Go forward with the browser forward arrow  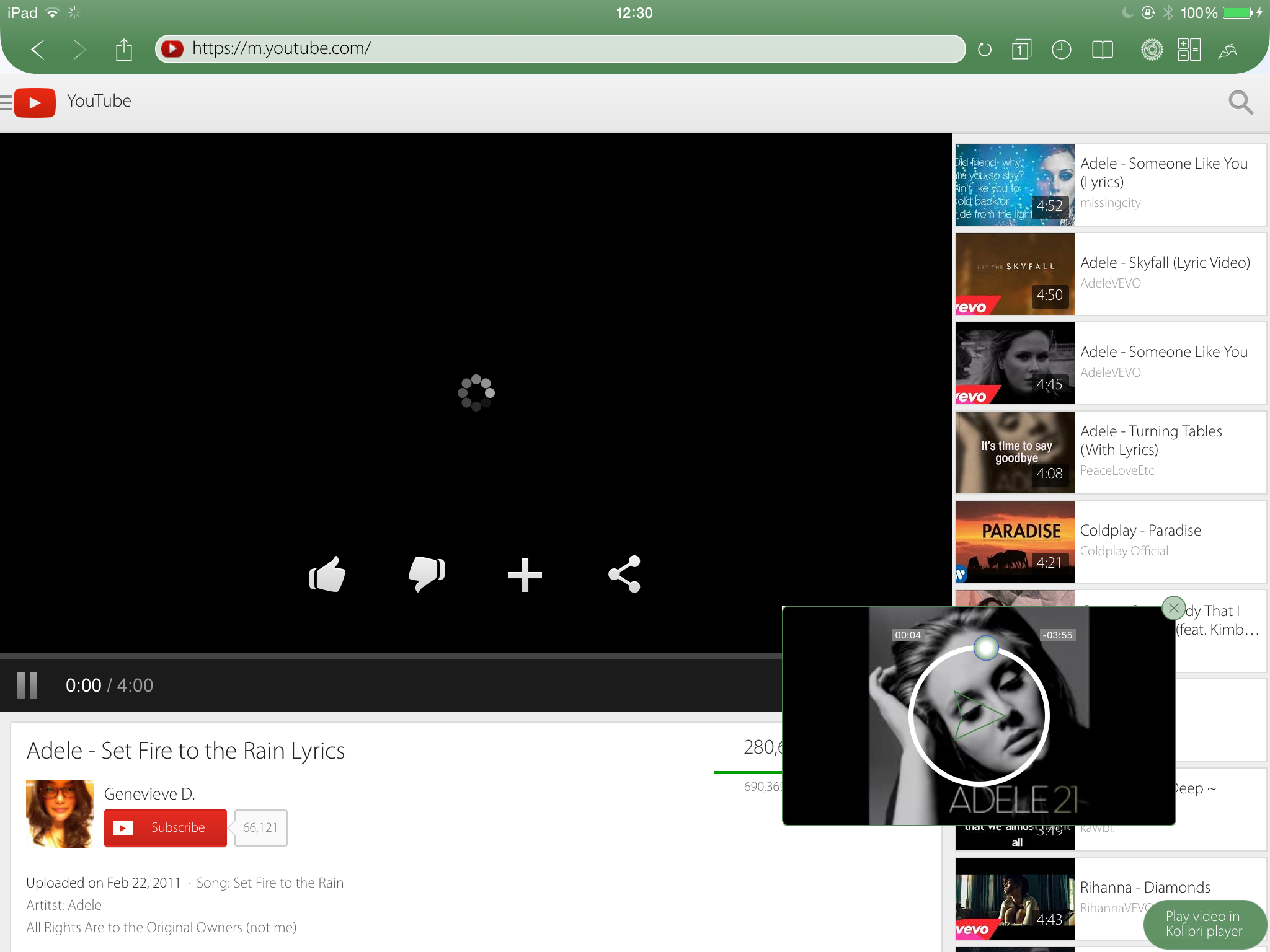click(79, 50)
